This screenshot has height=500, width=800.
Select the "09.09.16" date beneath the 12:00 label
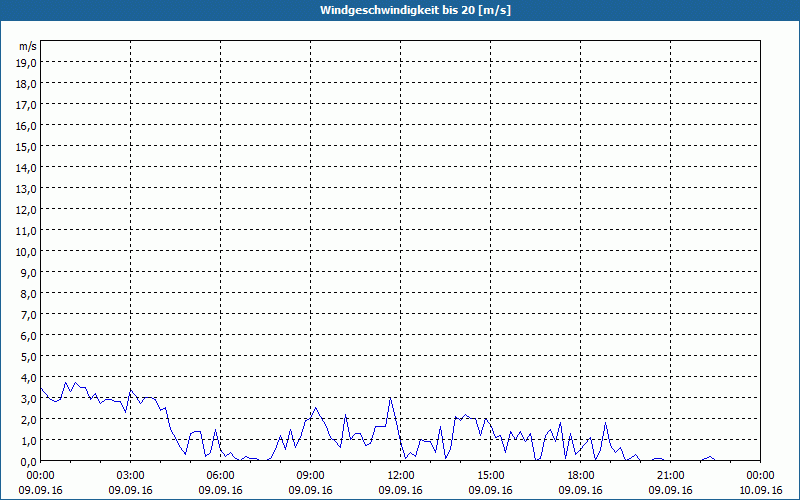[x=401, y=490]
